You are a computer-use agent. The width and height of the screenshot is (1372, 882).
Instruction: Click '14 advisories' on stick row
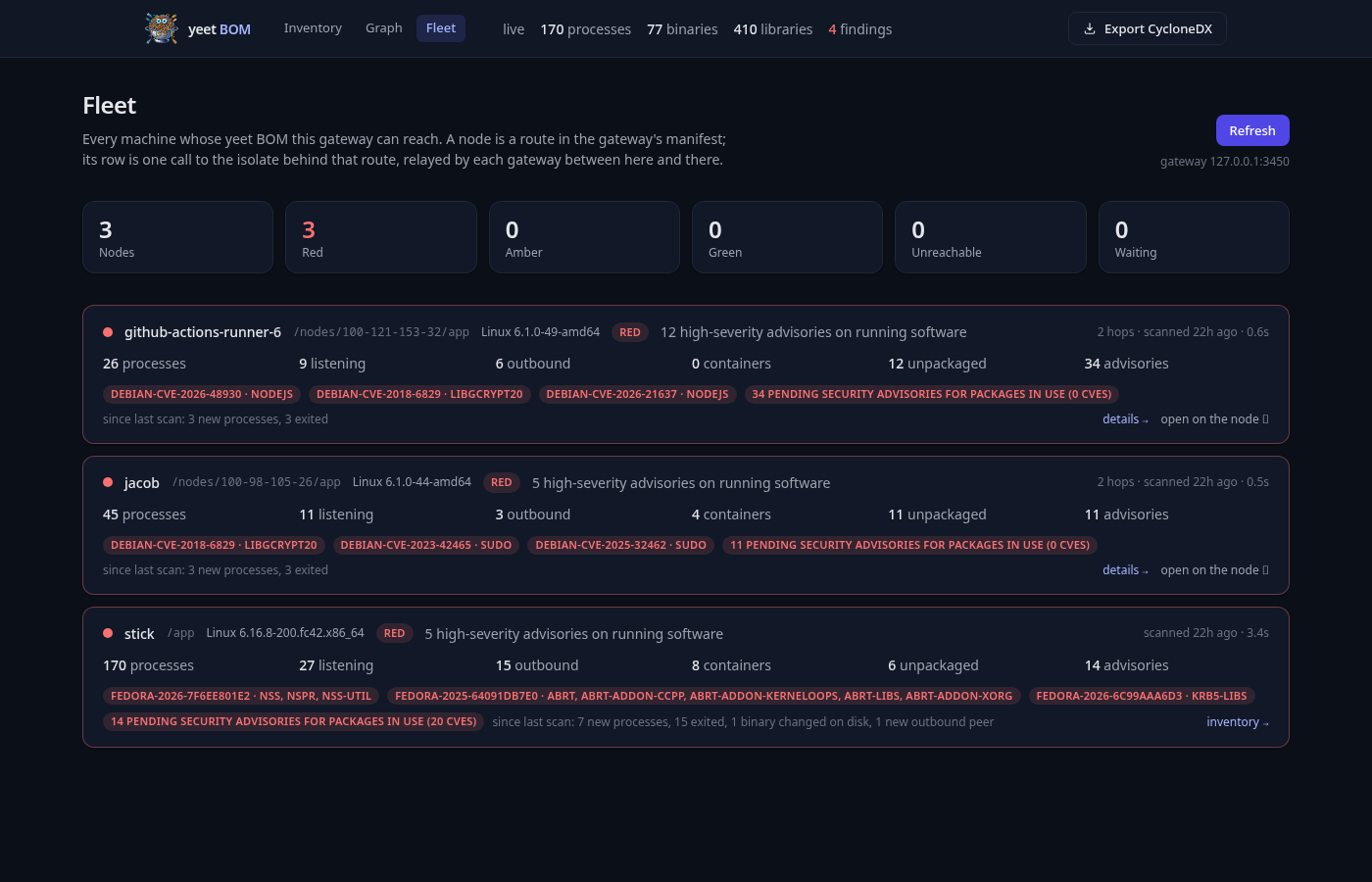pyautogui.click(x=1127, y=665)
